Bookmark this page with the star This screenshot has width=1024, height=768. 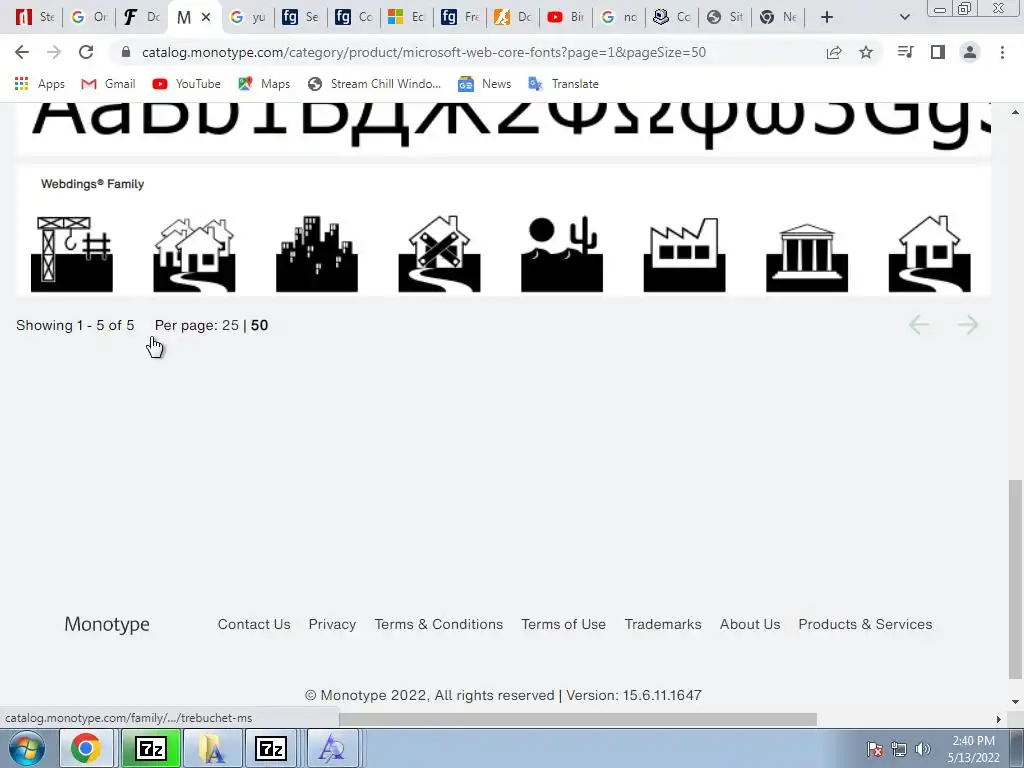click(x=866, y=52)
